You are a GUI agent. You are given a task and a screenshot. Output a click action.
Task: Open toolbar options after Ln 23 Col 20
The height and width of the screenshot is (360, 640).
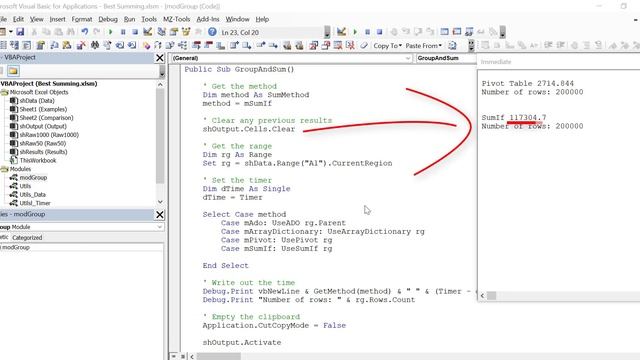coord(327,32)
